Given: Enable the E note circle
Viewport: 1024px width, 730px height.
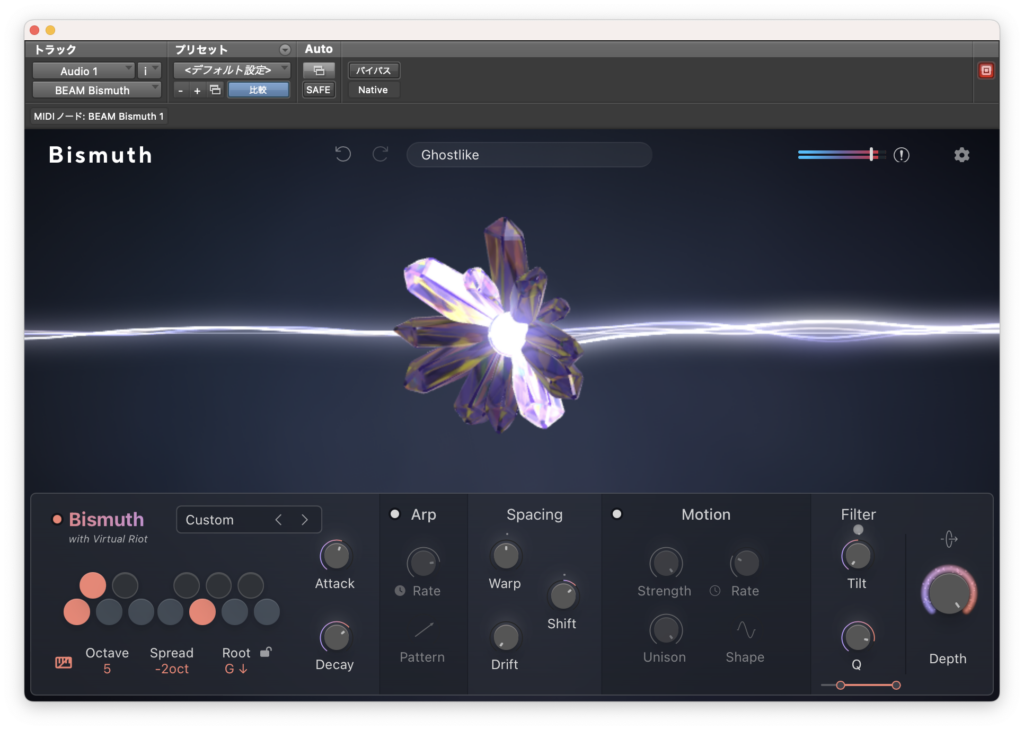Looking at the screenshot, I should (x=140, y=612).
